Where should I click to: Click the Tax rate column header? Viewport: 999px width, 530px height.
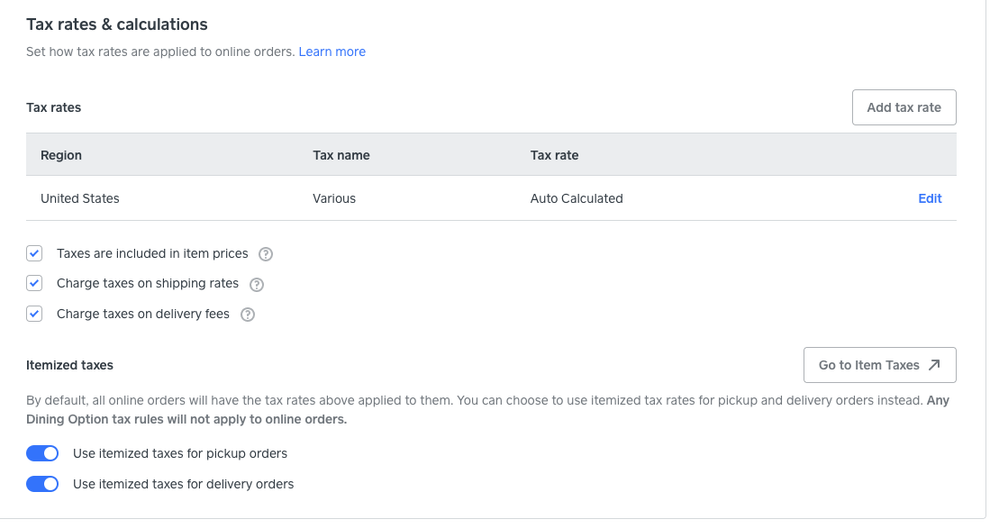554,155
